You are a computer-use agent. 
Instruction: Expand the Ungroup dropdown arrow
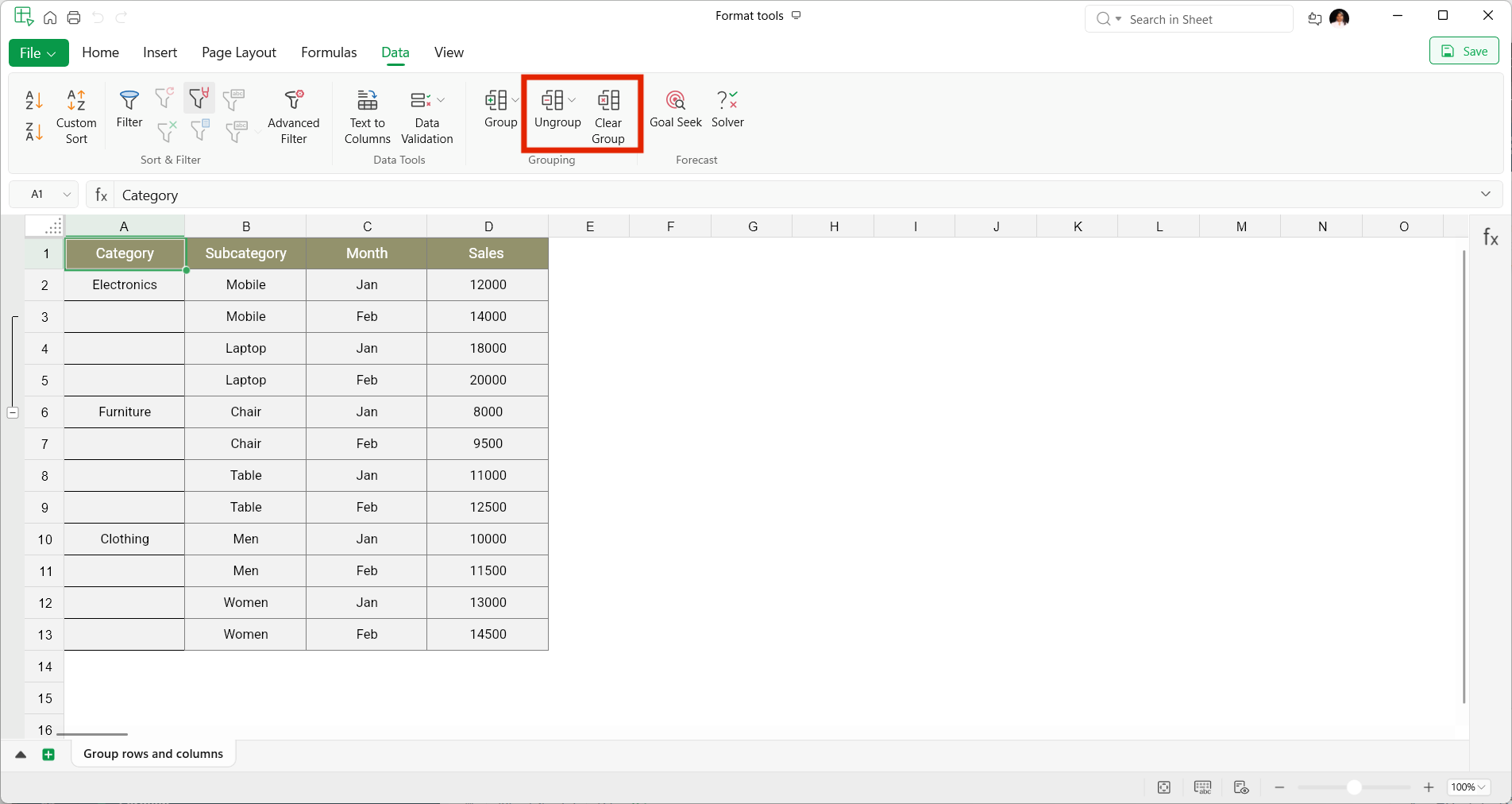coord(573,100)
